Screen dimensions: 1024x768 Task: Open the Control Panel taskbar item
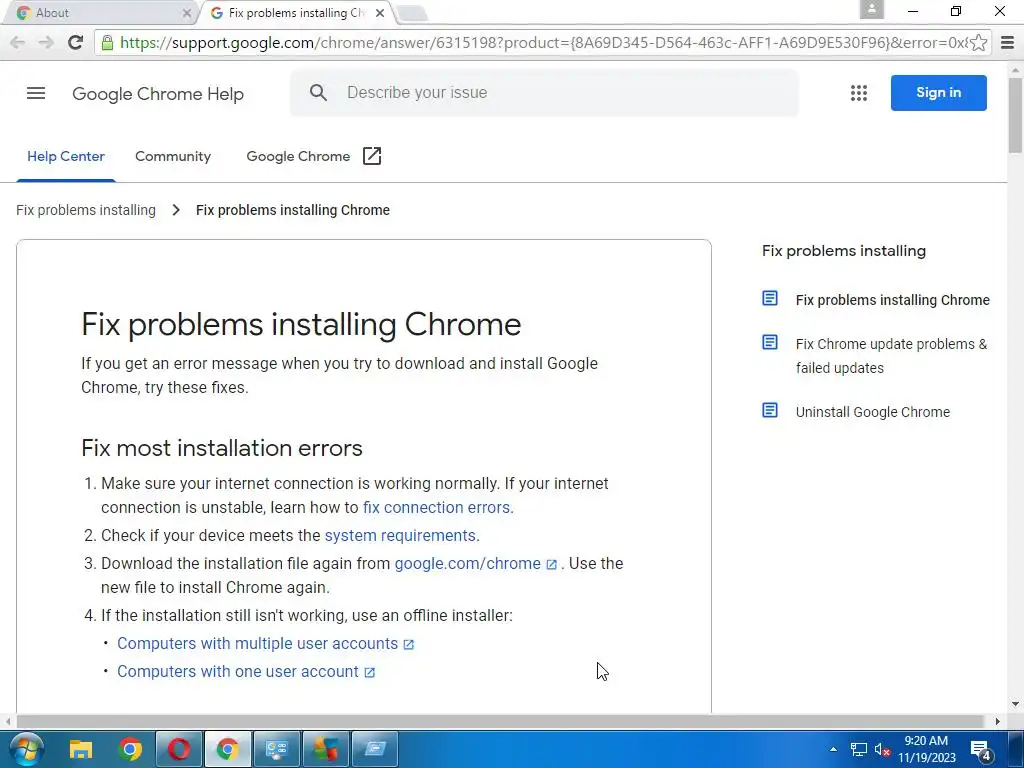point(277,749)
